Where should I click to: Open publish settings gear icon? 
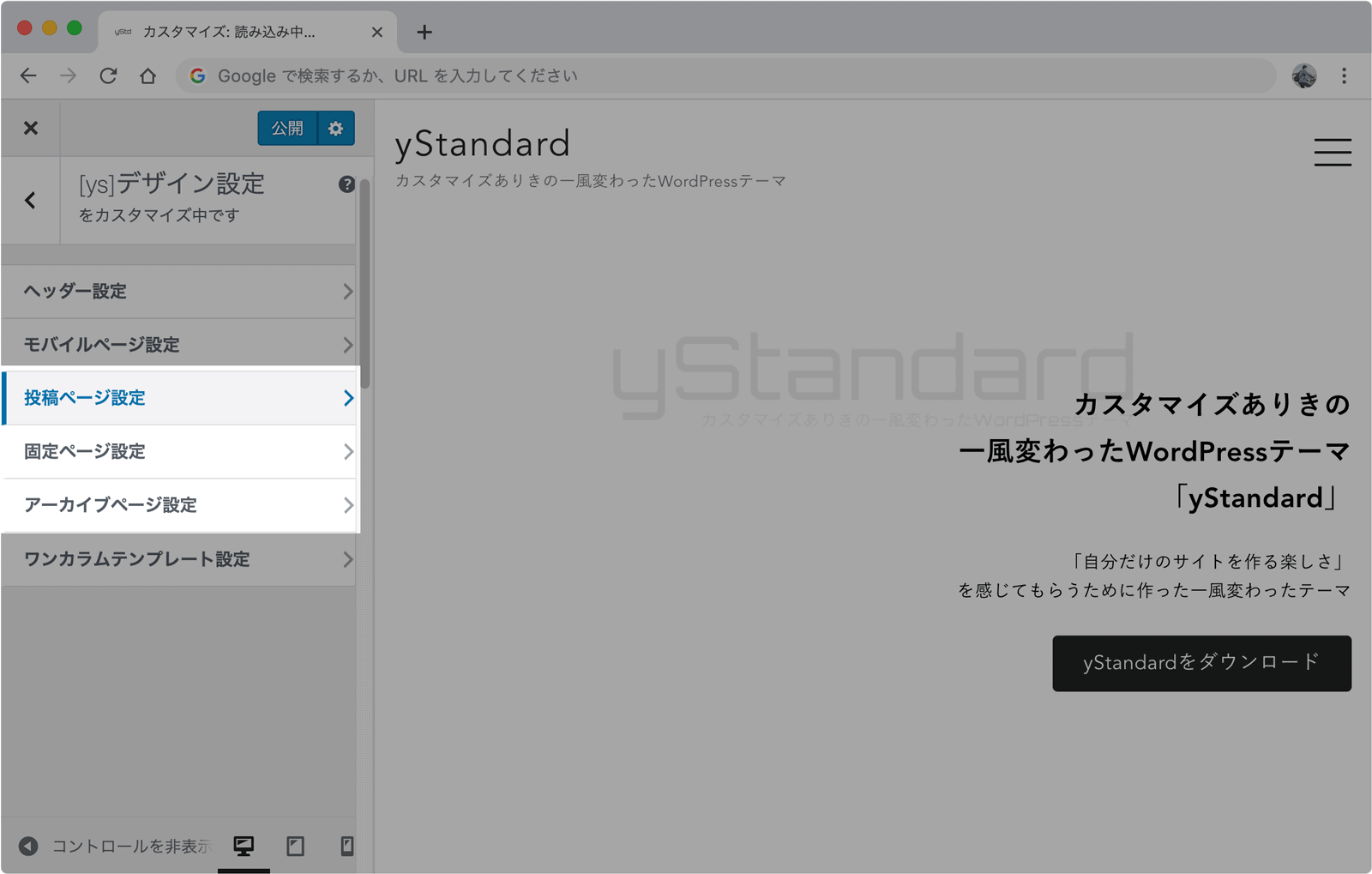(335, 128)
